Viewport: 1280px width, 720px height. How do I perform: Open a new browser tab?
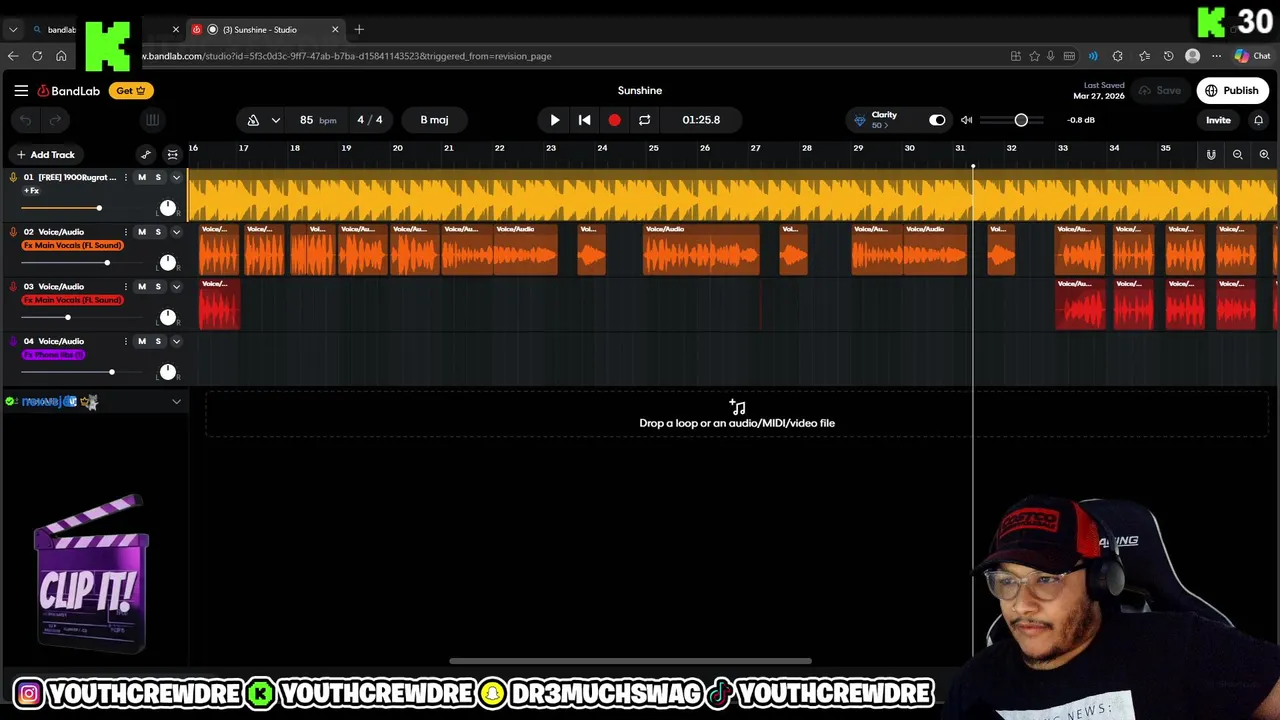coord(359,30)
